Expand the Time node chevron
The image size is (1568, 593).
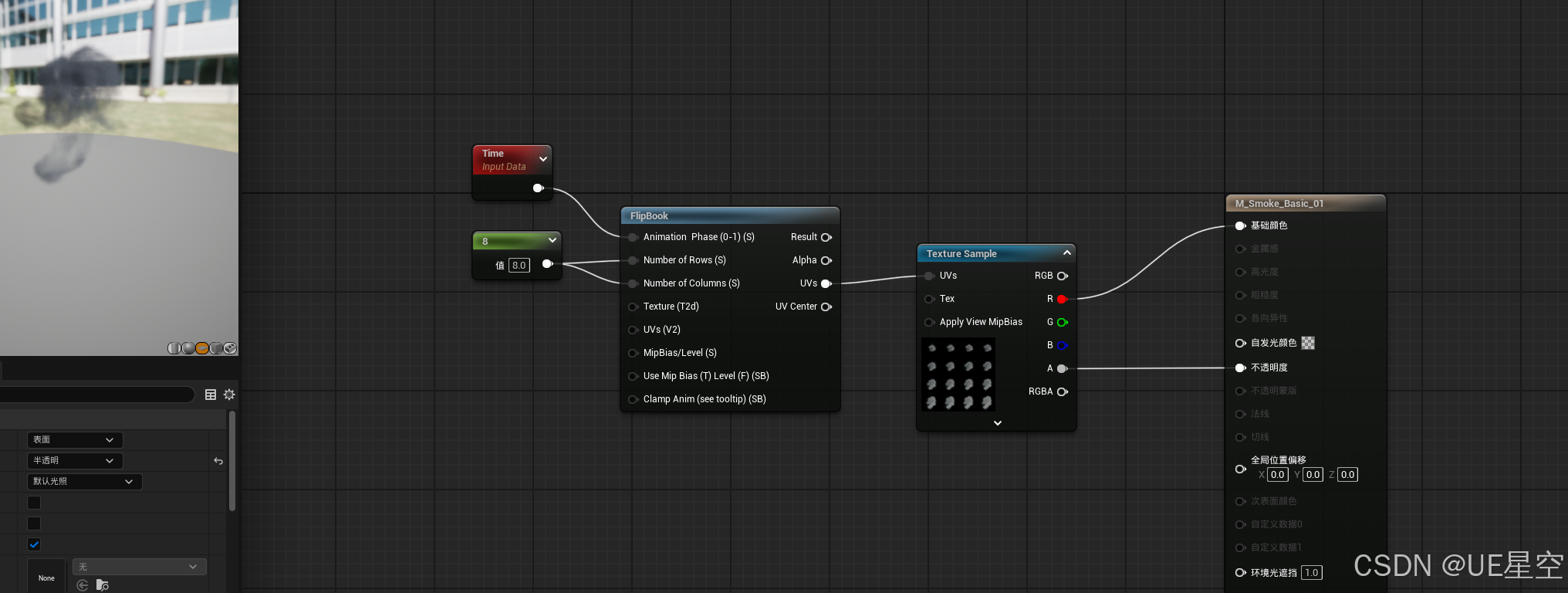coord(543,159)
